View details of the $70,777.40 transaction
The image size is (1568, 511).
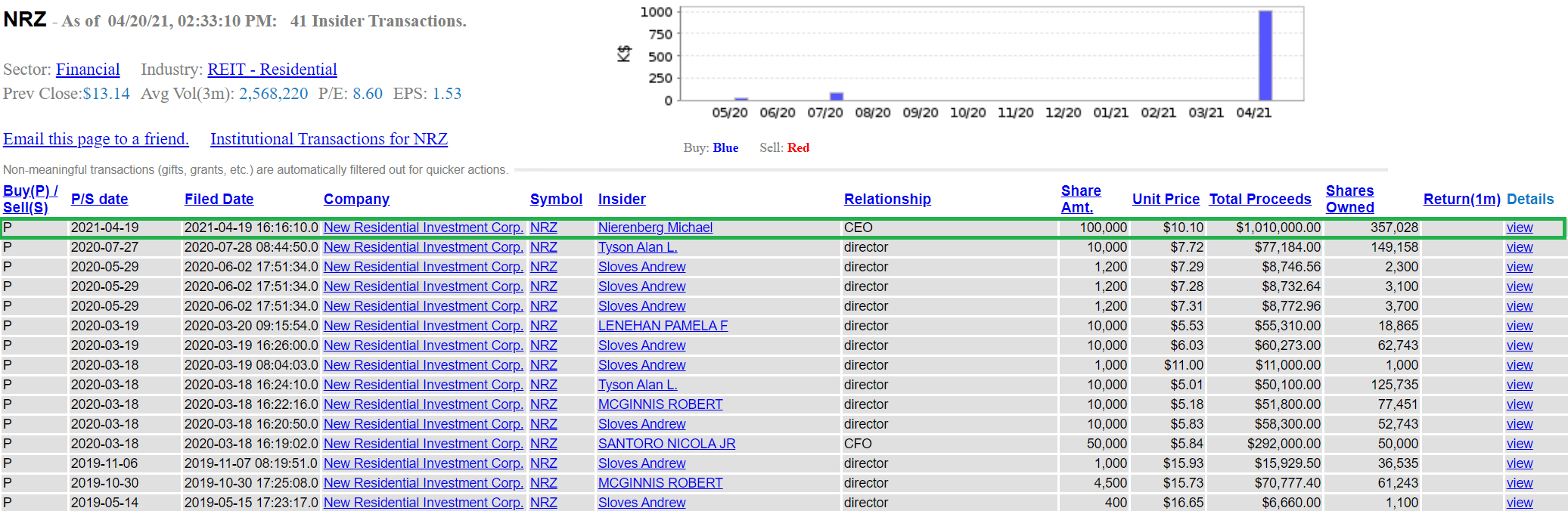1520,483
